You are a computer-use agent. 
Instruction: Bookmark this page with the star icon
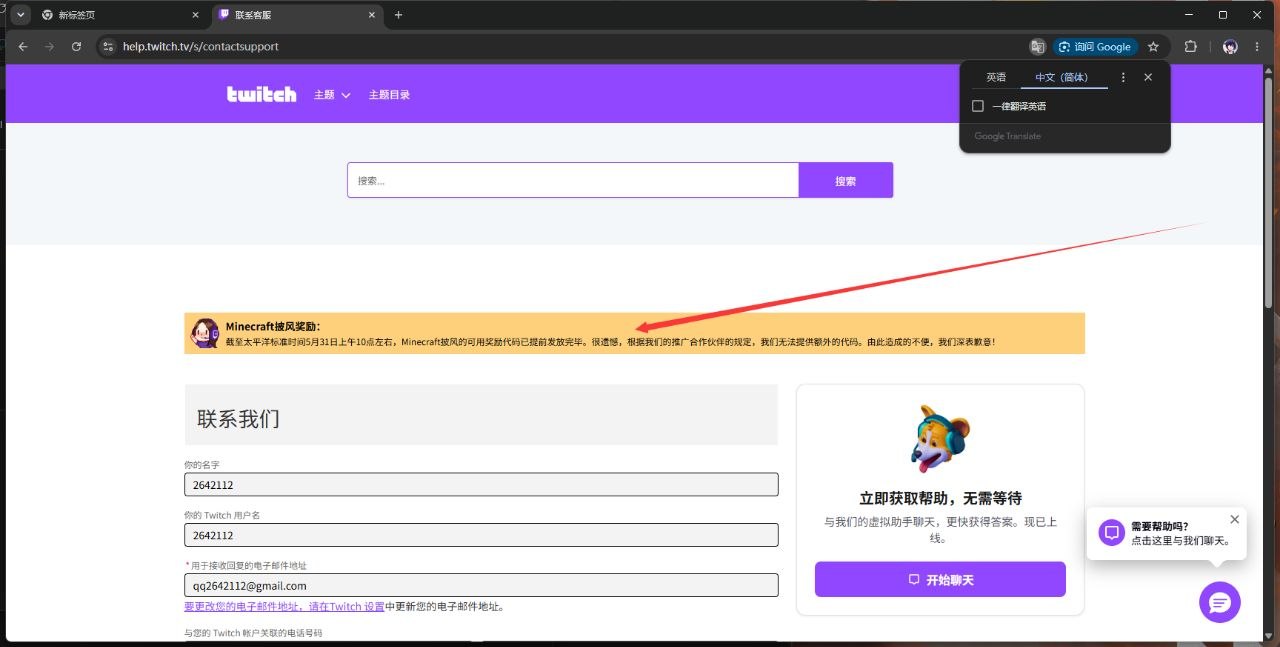click(x=1153, y=46)
